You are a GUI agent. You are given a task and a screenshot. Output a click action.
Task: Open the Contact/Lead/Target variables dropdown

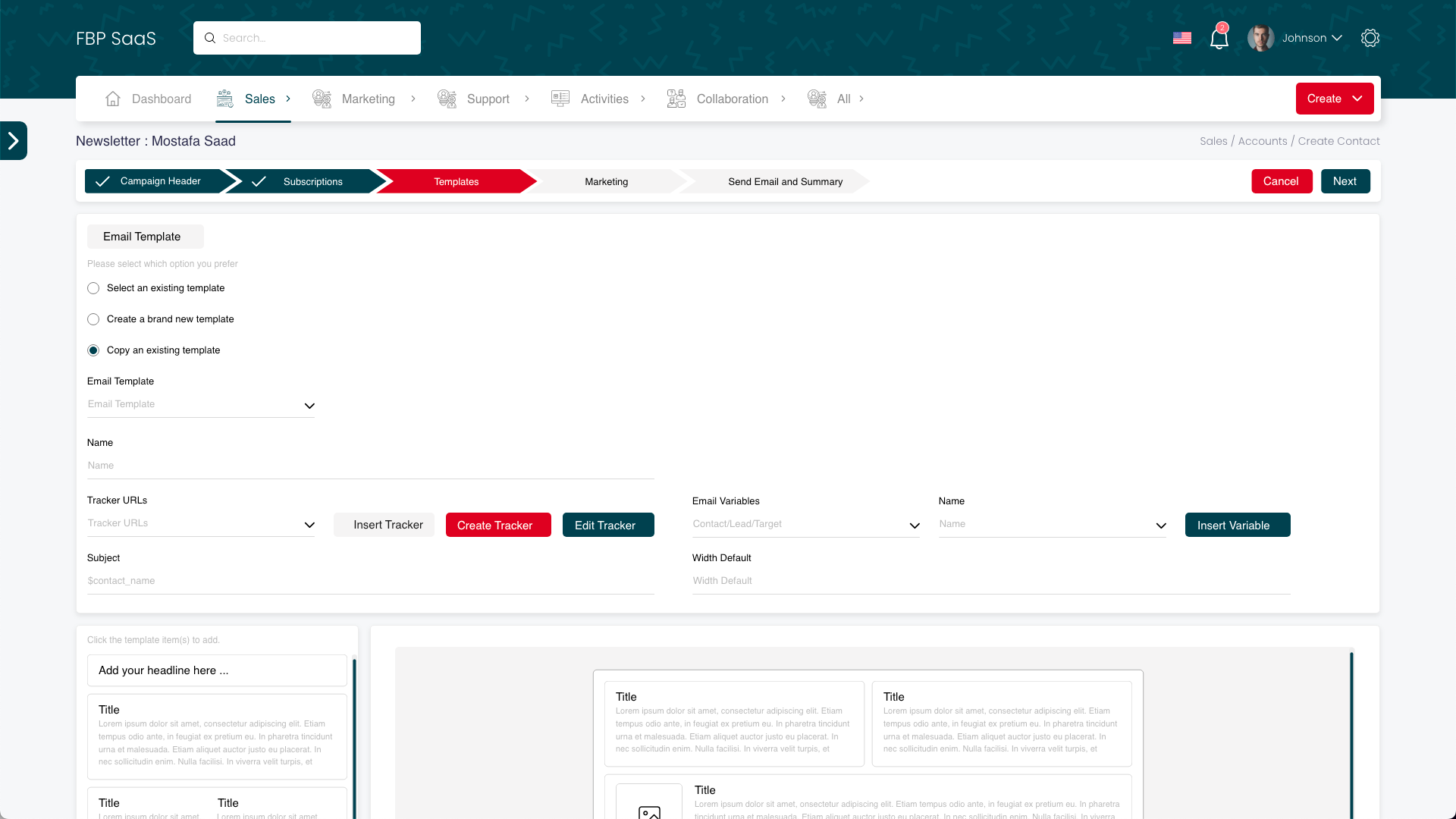805,525
